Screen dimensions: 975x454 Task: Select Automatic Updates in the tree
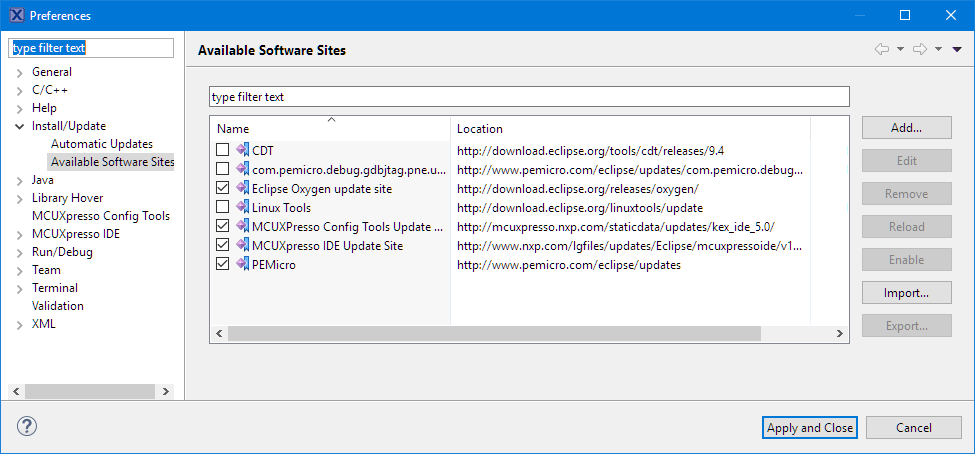[x=101, y=144]
